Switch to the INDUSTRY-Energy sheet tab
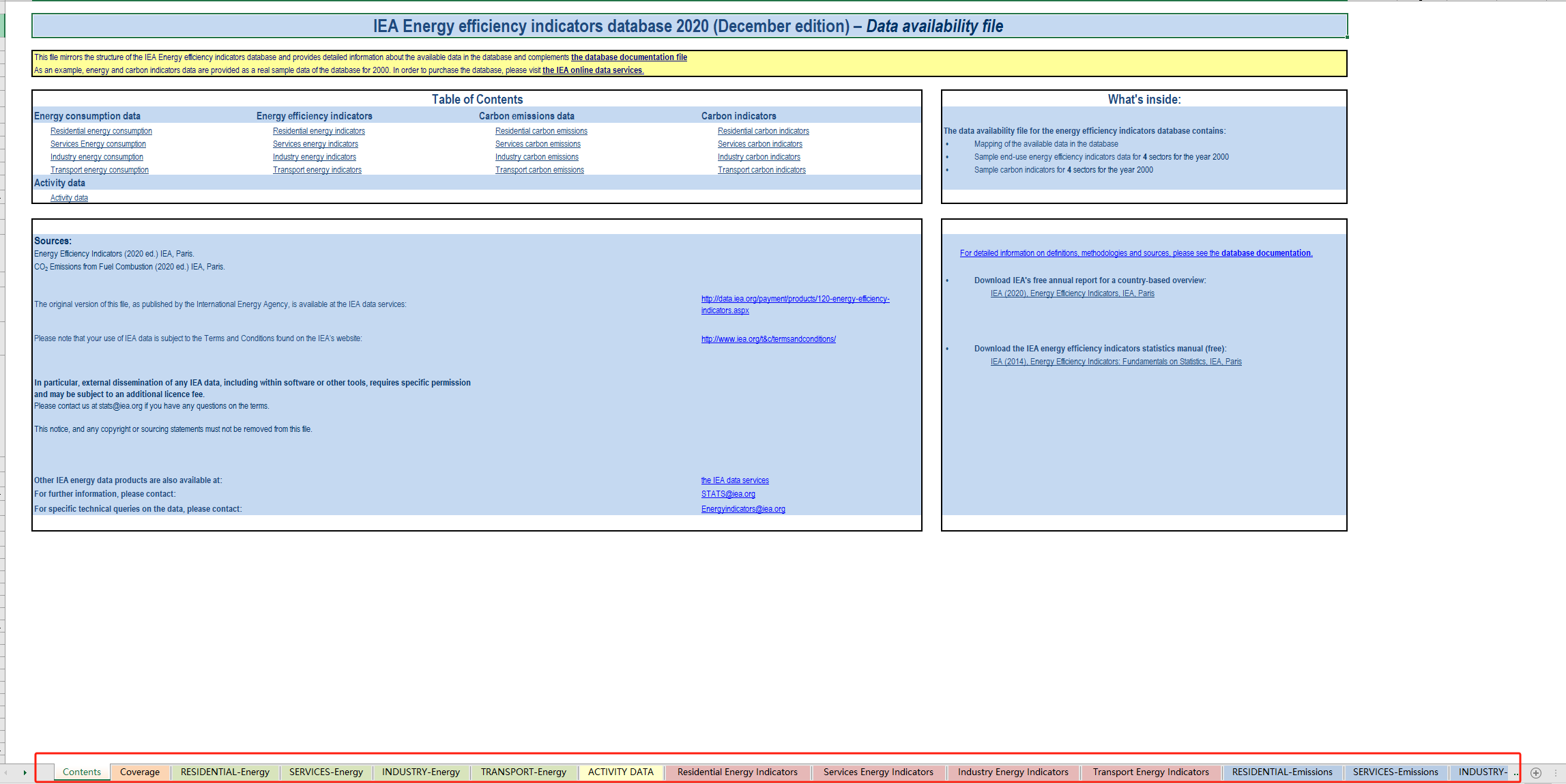Screen dimensions: 1566x784 pos(421,772)
